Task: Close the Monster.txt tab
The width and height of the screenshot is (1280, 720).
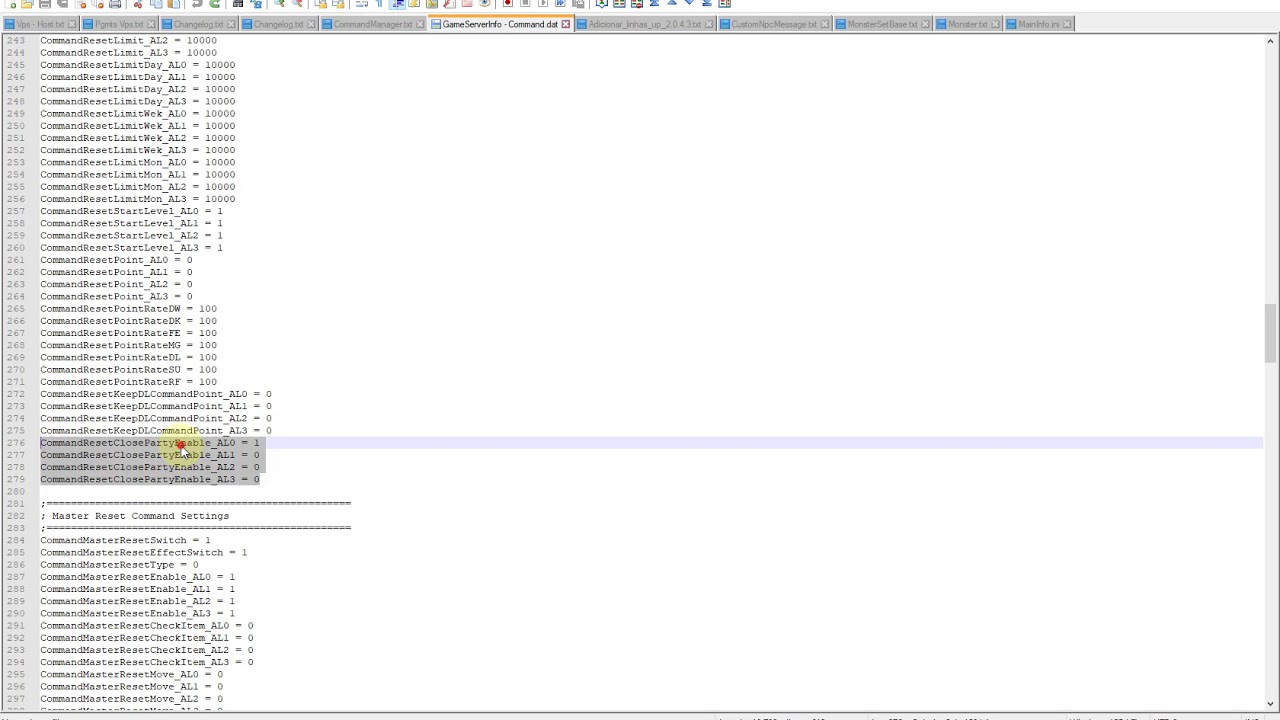Action: pos(996,24)
